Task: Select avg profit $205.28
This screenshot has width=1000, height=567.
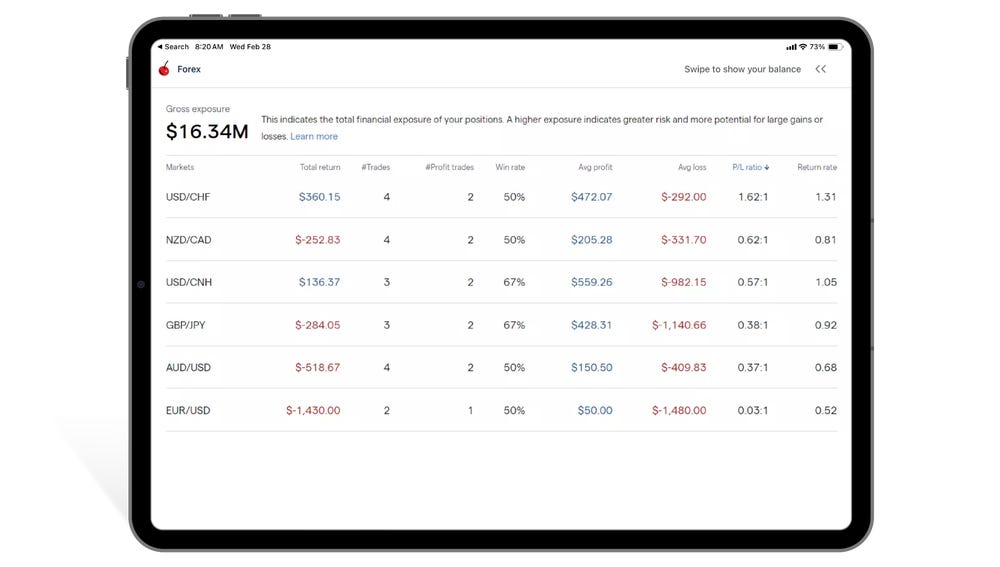Action: pyautogui.click(x=592, y=240)
